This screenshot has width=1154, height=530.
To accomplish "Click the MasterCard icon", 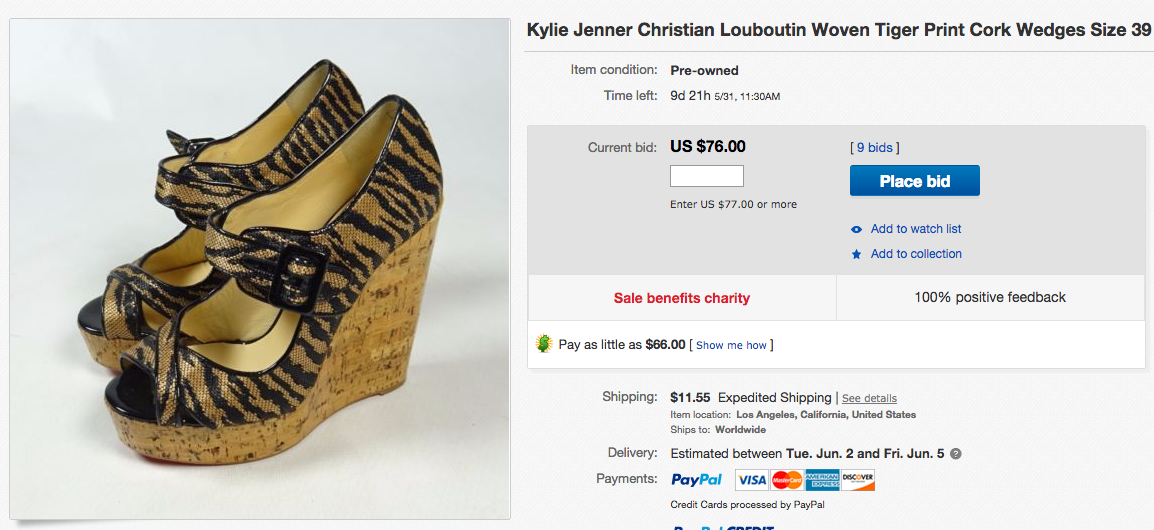I will point(787,480).
